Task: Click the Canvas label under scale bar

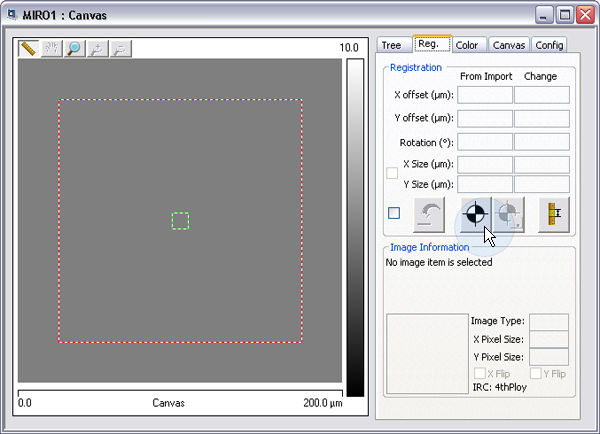Action: click(x=168, y=403)
